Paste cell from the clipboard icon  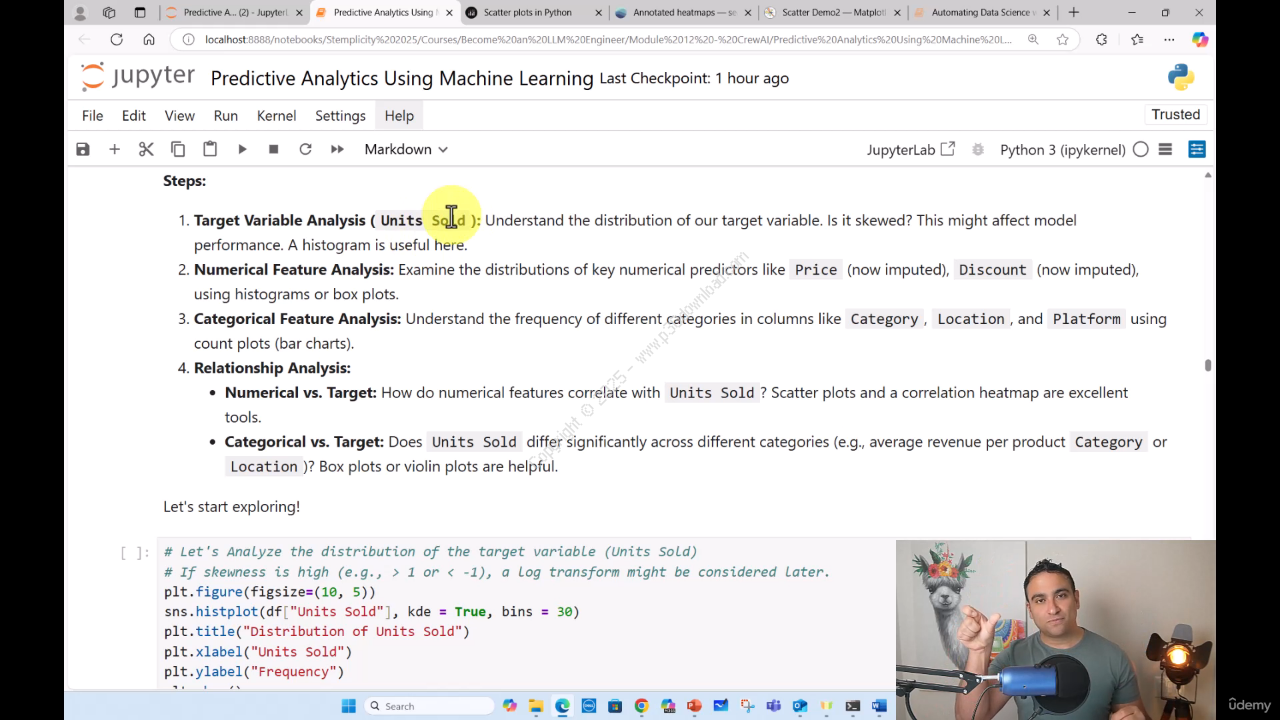coord(210,149)
